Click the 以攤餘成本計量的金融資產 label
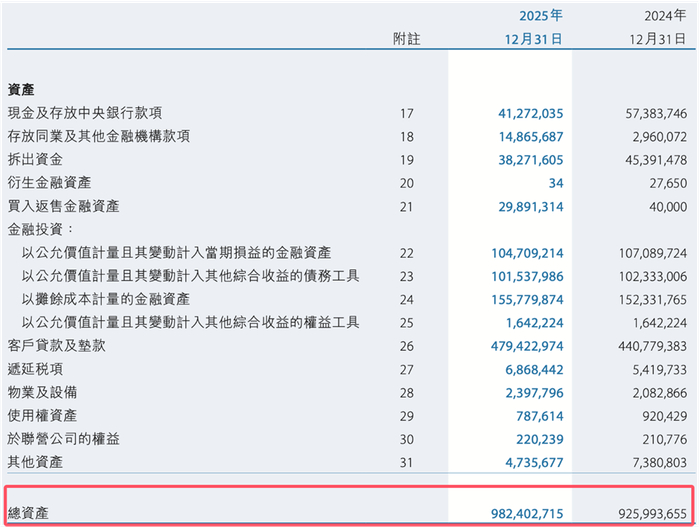This screenshot has width=700, height=528. 106,299
